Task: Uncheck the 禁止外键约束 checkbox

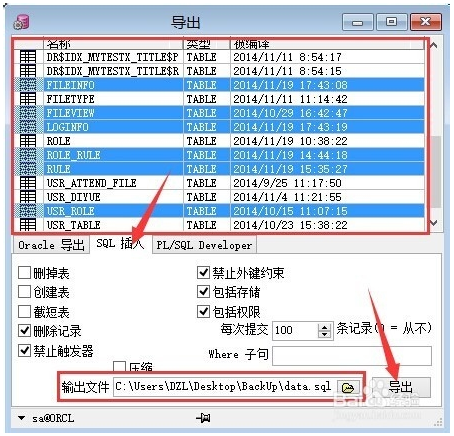Action: coord(203,273)
